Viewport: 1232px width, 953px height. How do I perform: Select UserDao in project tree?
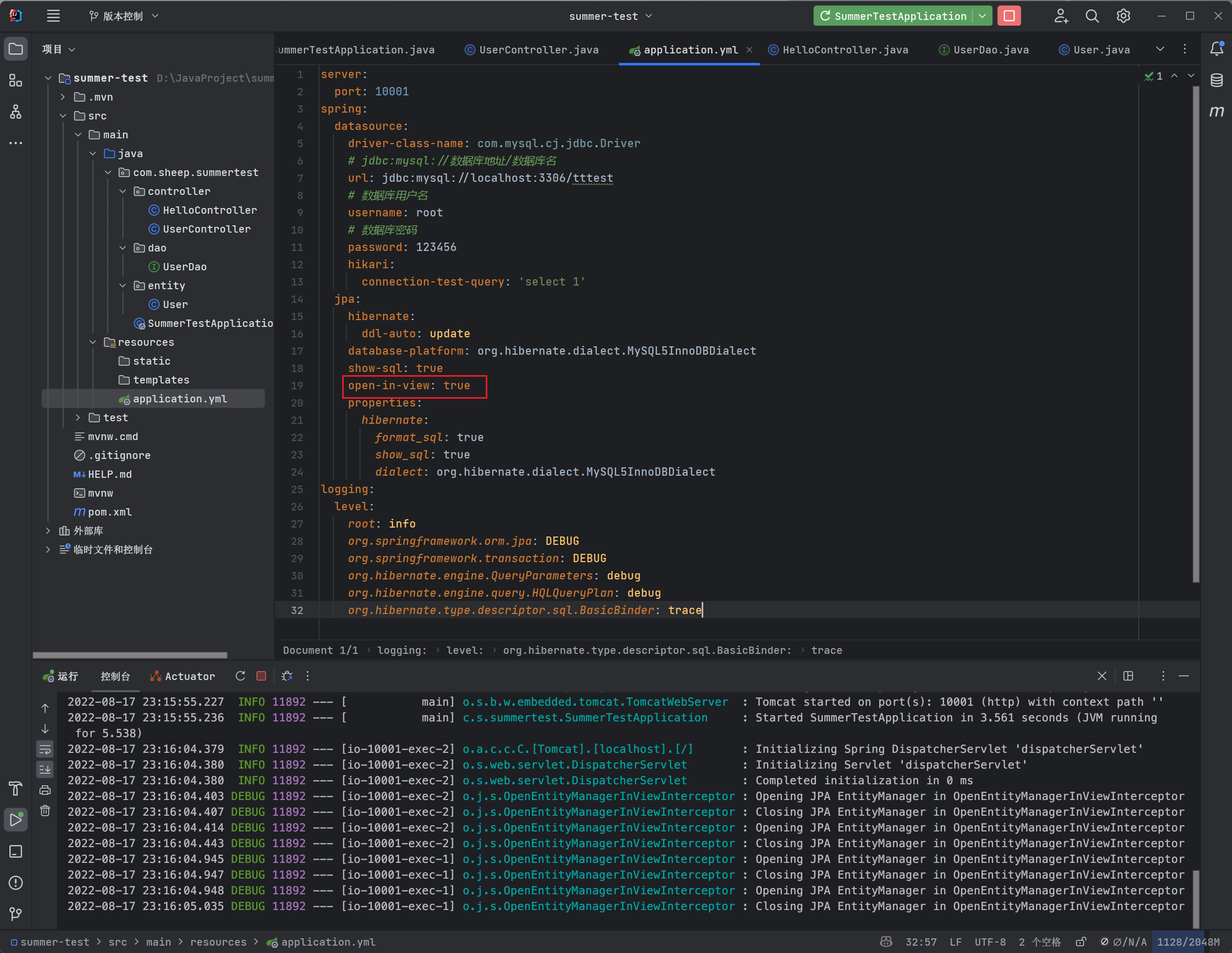(184, 267)
